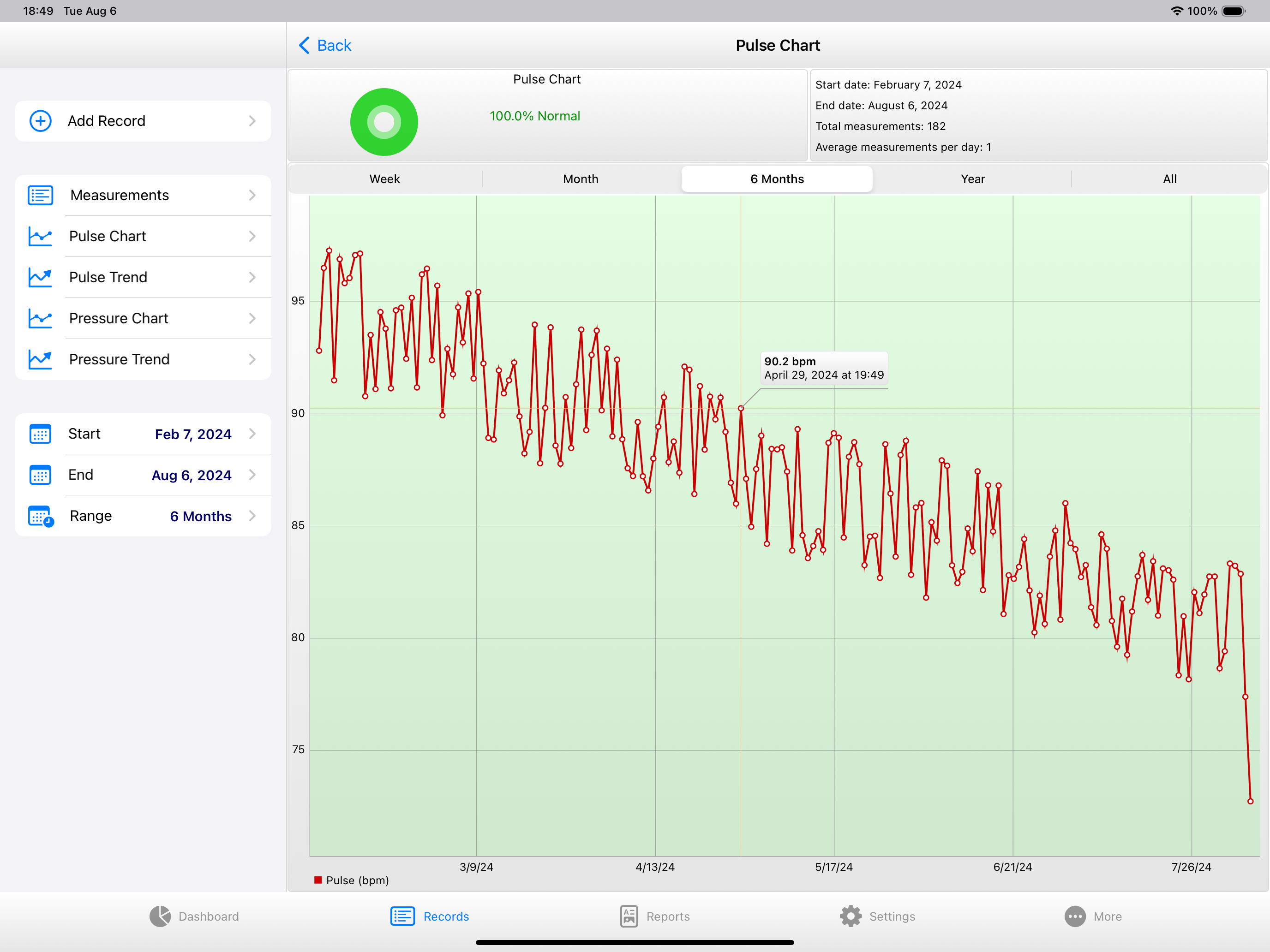Viewport: 1270px width, 952px height.
Task: Open the More tab label
Action: pos(1108,916)
